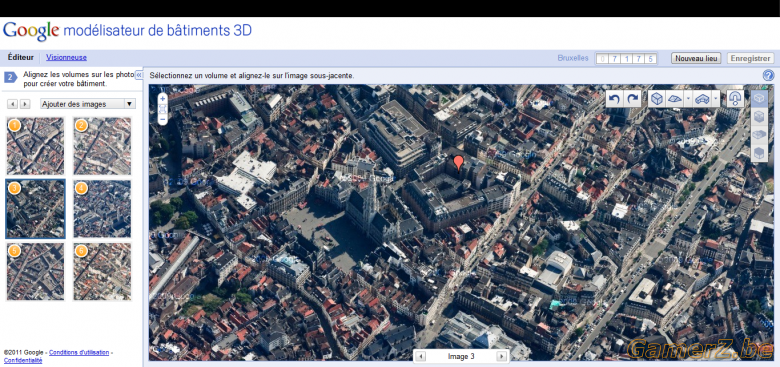Open the Confidentialité link

pyautogui.click(x=23, y=360)
